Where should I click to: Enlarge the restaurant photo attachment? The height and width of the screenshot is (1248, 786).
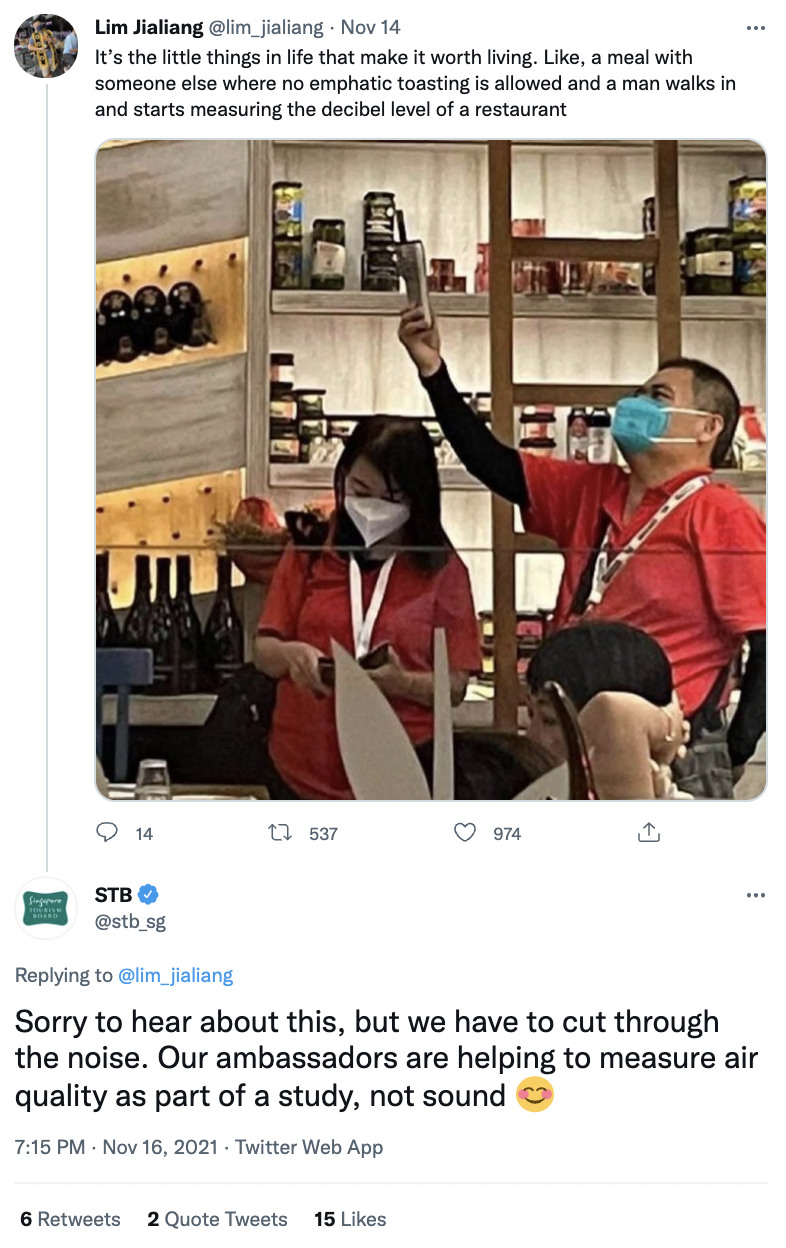point(431,470)
